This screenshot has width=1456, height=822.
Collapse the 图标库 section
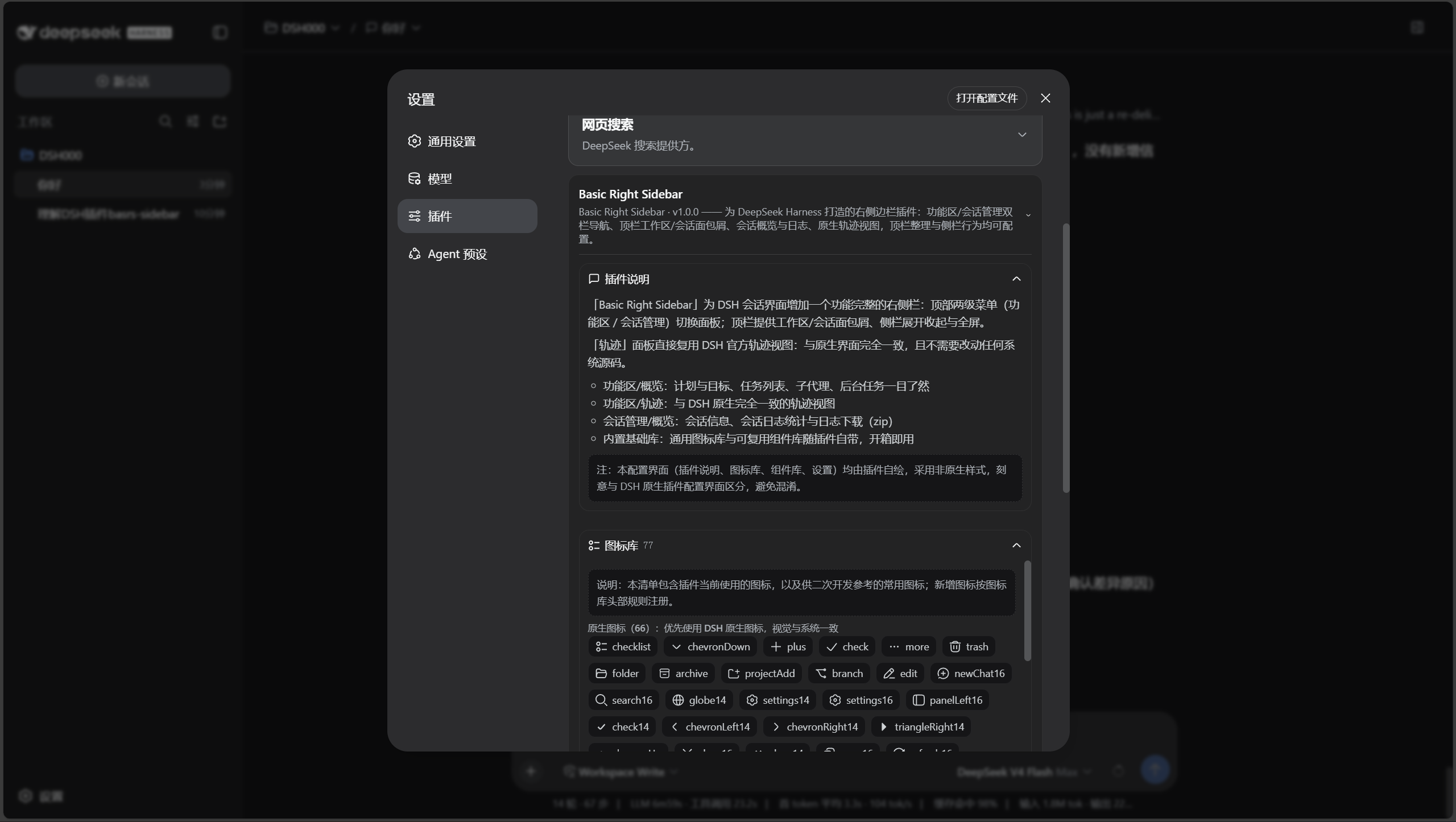tap(1016, 545)
